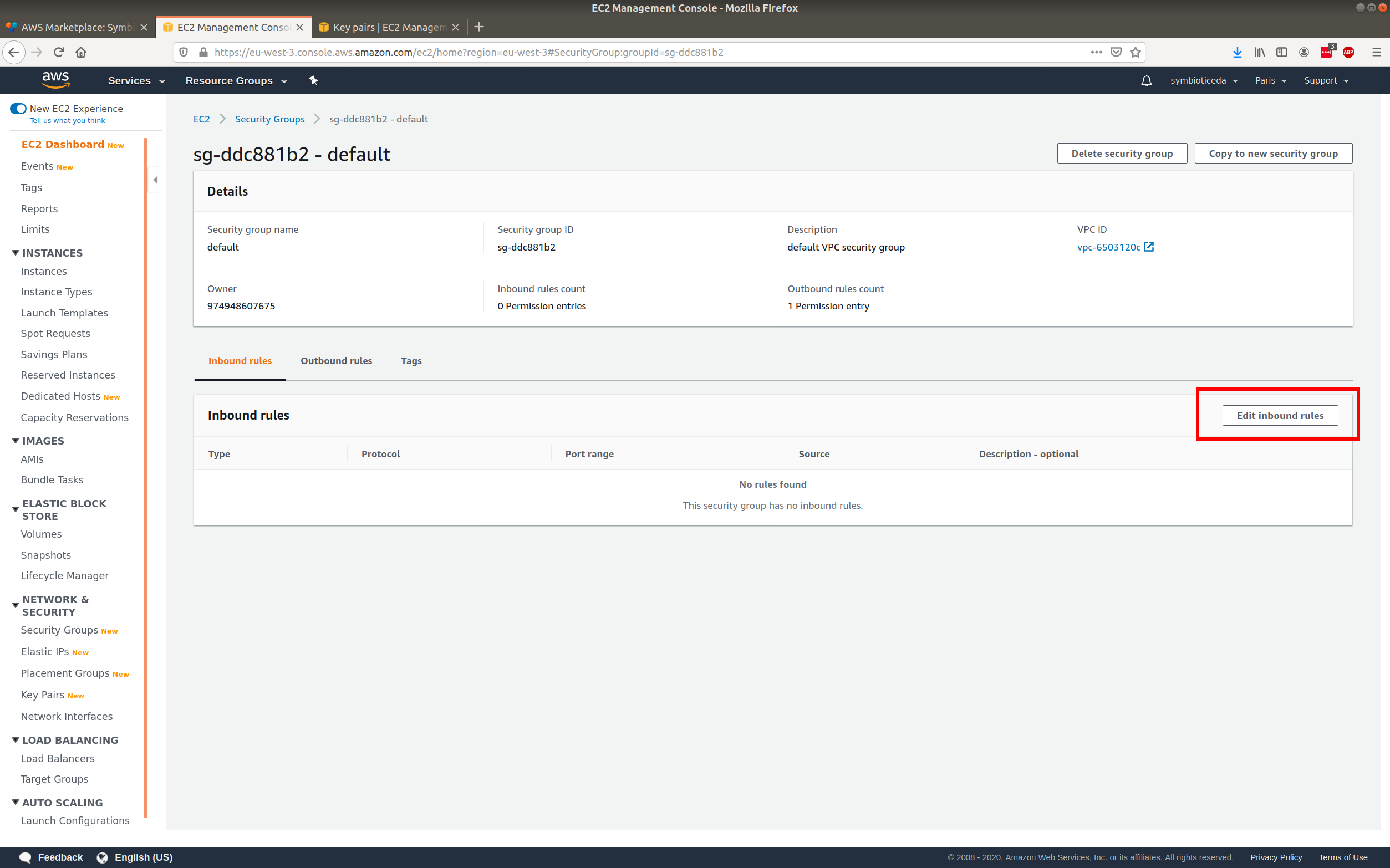Open Elastic IPs in the sidebar
The image size is (1390, 868).
45,652
